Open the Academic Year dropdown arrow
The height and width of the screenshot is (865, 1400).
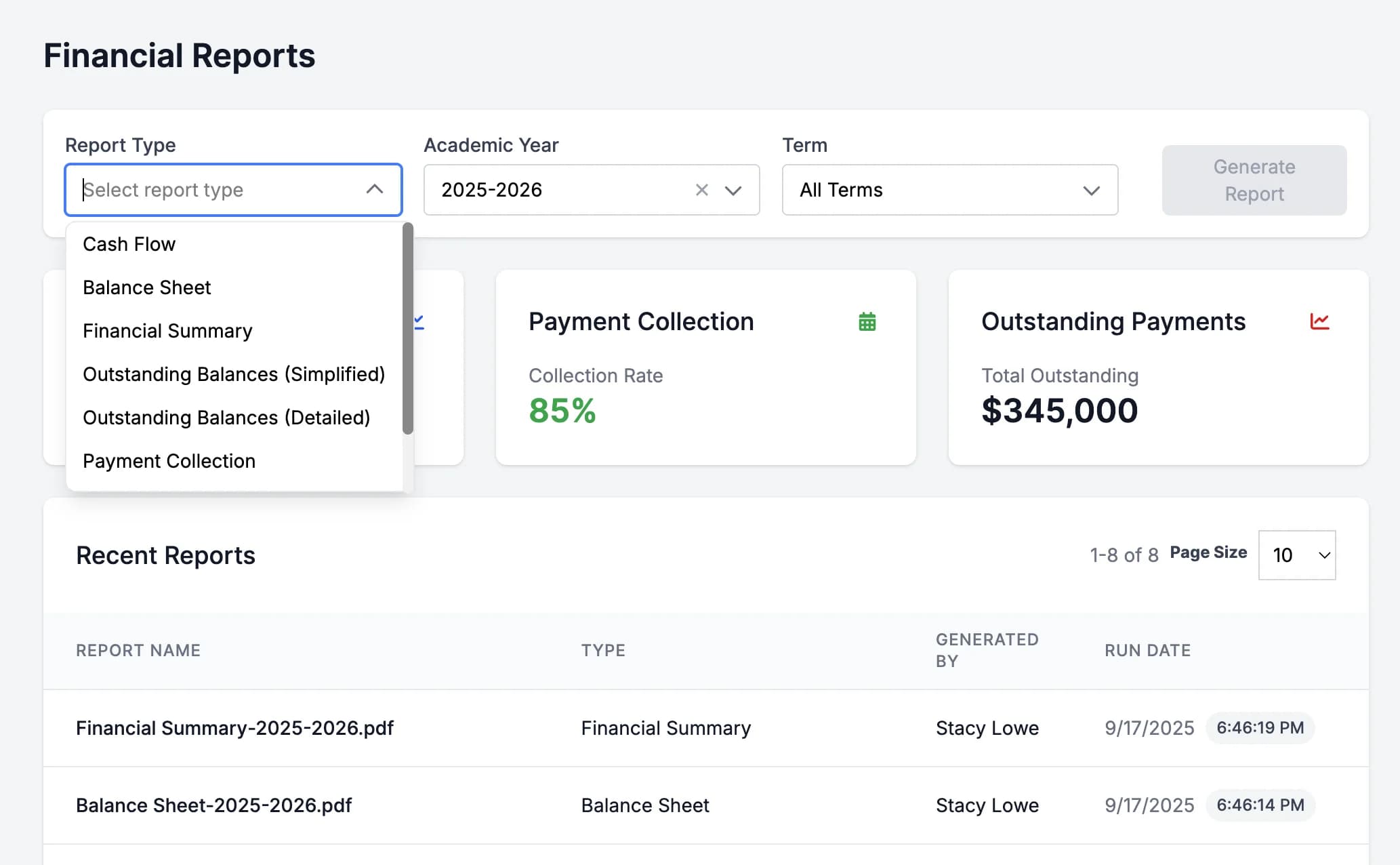click(733, 190)
